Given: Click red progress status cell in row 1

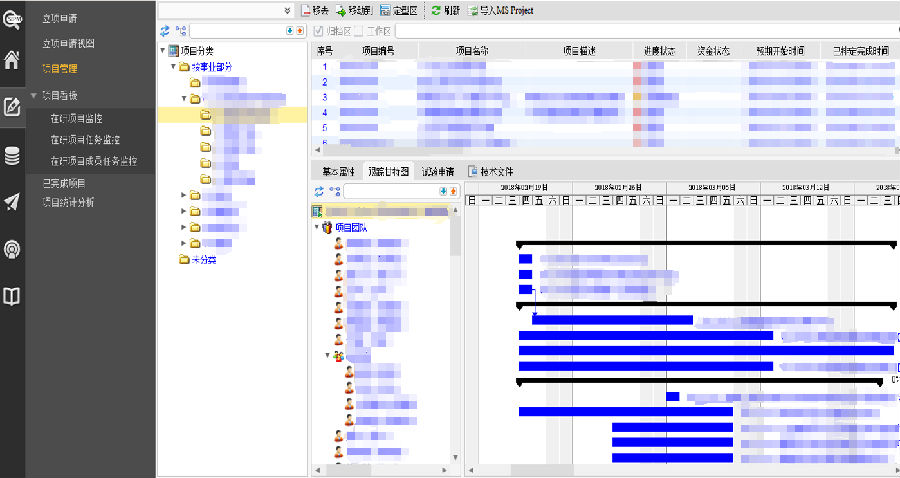Looking at the screenshot, I should point(637,66).
